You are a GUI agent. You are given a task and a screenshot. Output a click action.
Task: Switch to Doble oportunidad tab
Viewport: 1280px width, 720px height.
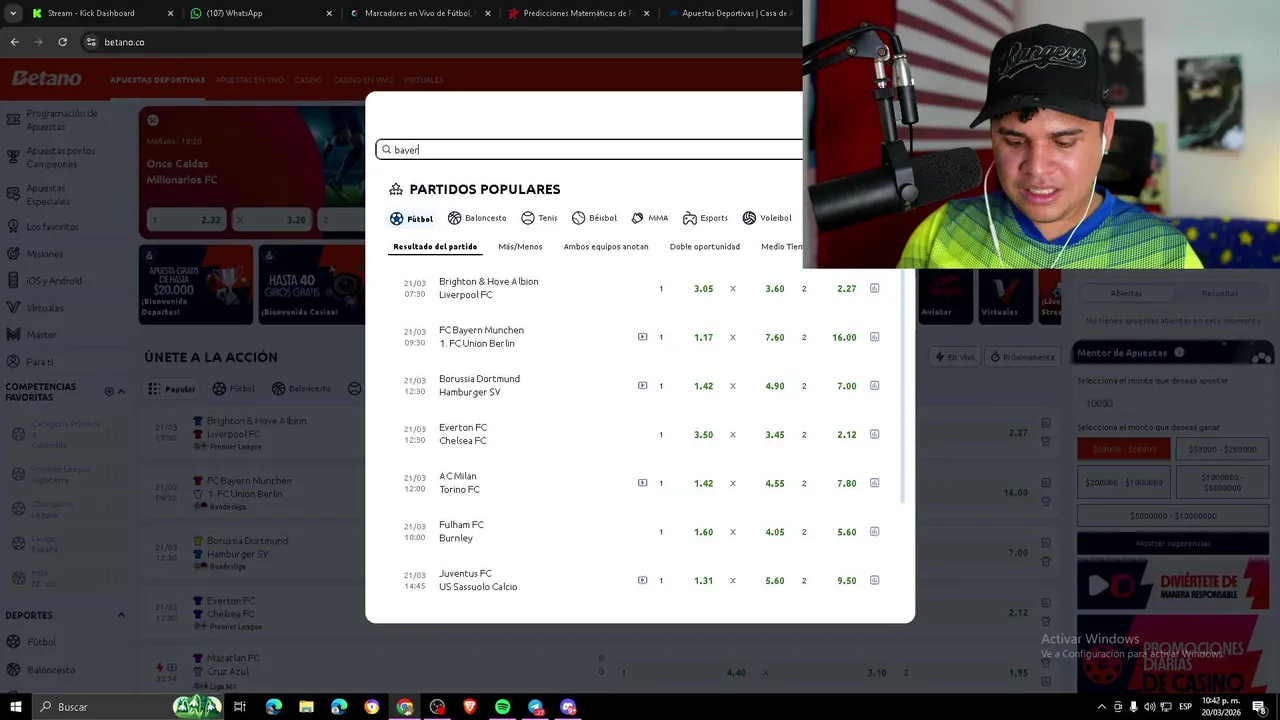705,247
